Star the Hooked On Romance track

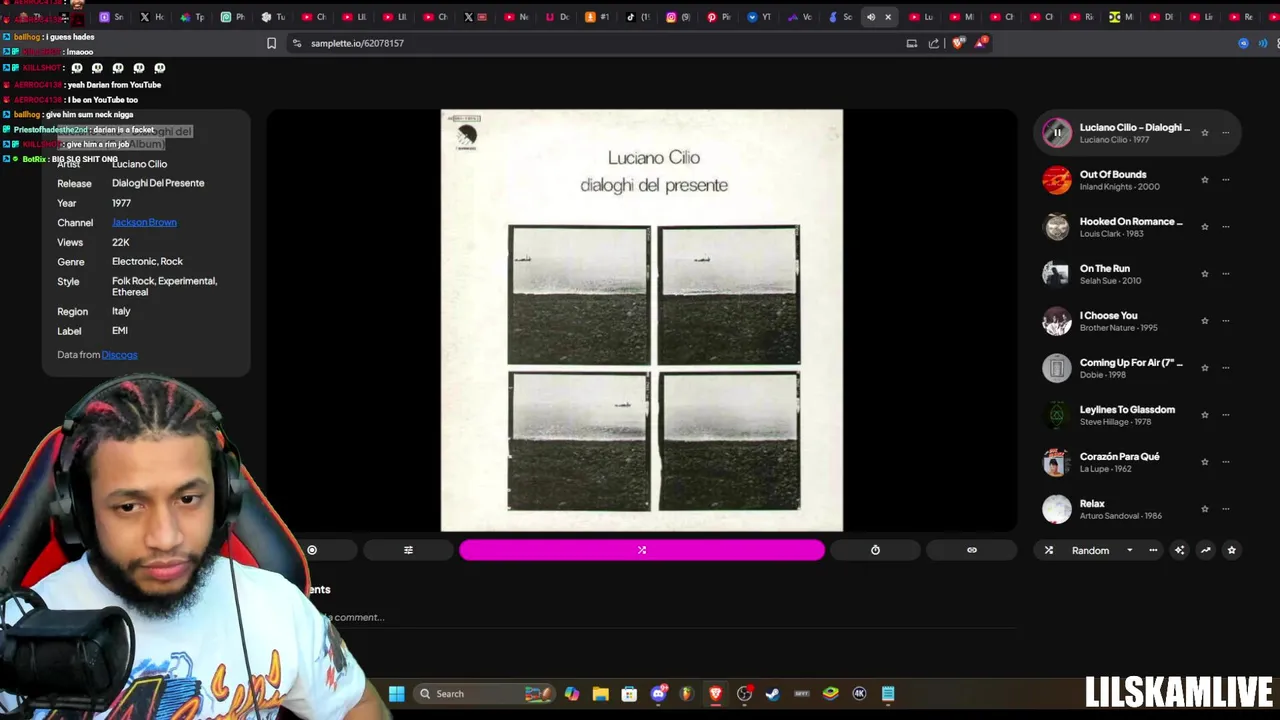point(1205,227)
